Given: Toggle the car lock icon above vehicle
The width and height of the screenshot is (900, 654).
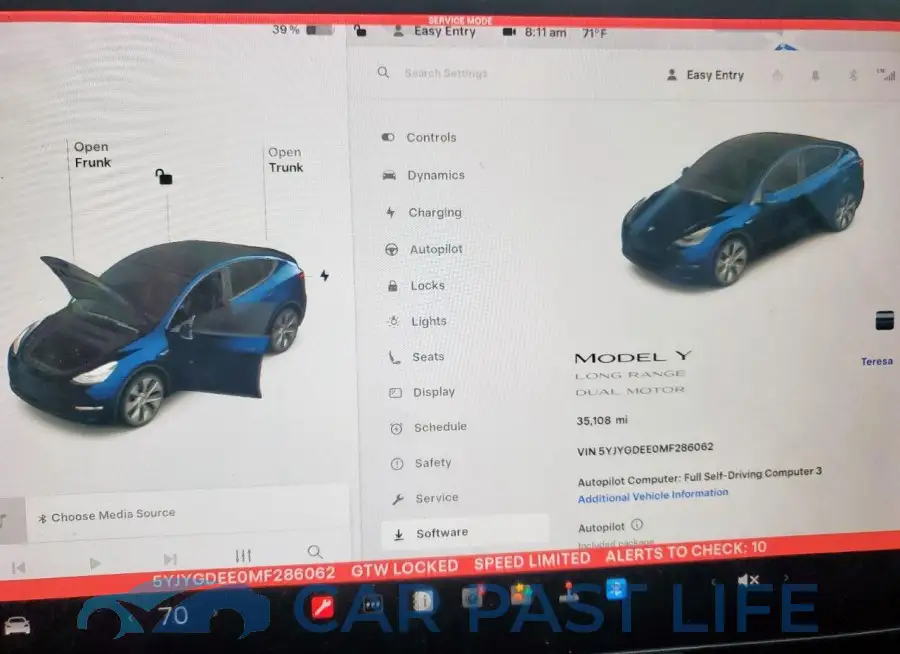Looking at the screenshot, I should click(164, 177).
